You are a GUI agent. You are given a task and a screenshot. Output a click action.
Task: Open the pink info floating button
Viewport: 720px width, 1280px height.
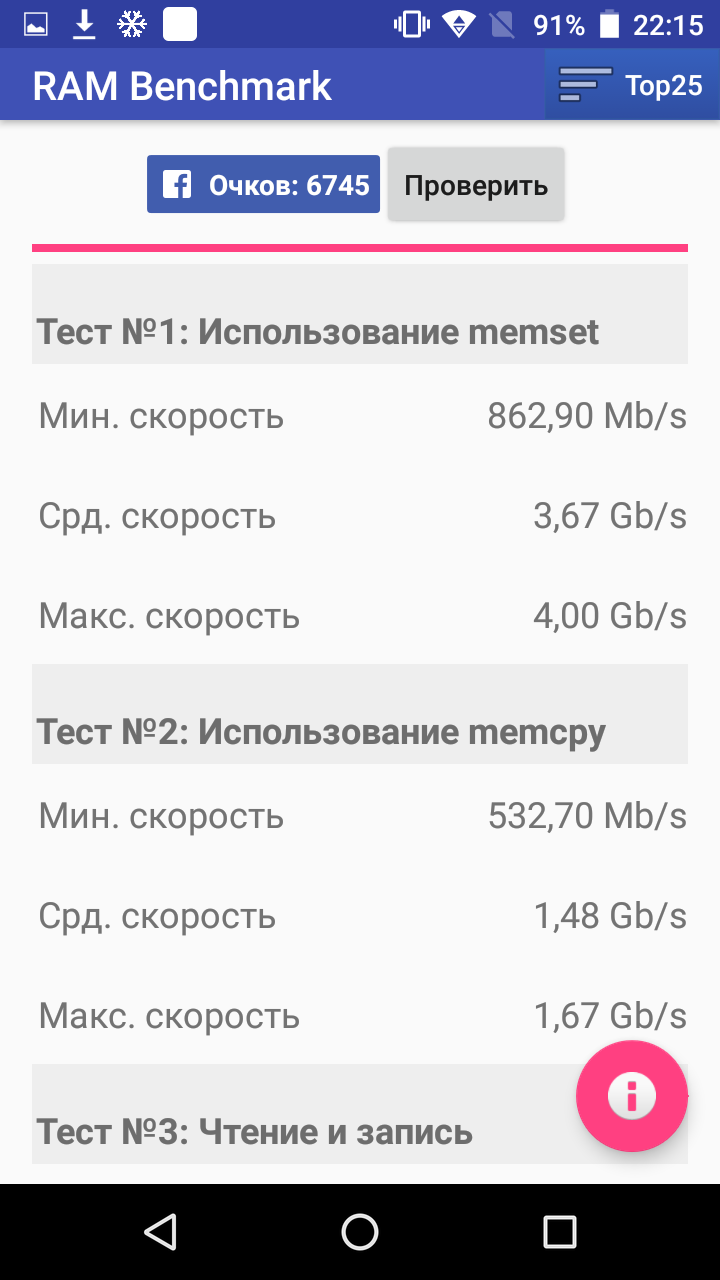(x=632, y=1096)
